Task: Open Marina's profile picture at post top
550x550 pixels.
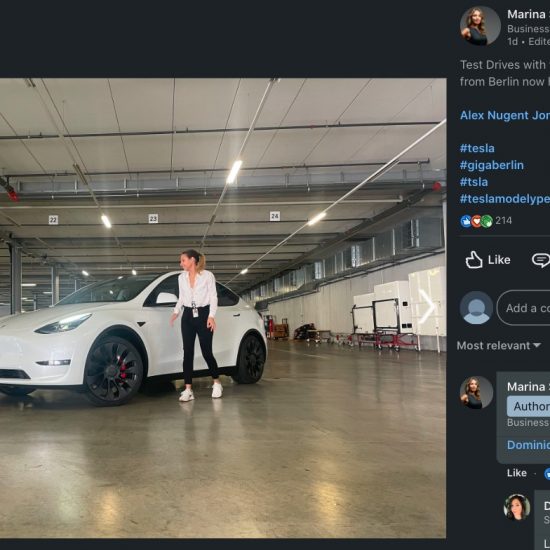Action: (x=480, y=26)
